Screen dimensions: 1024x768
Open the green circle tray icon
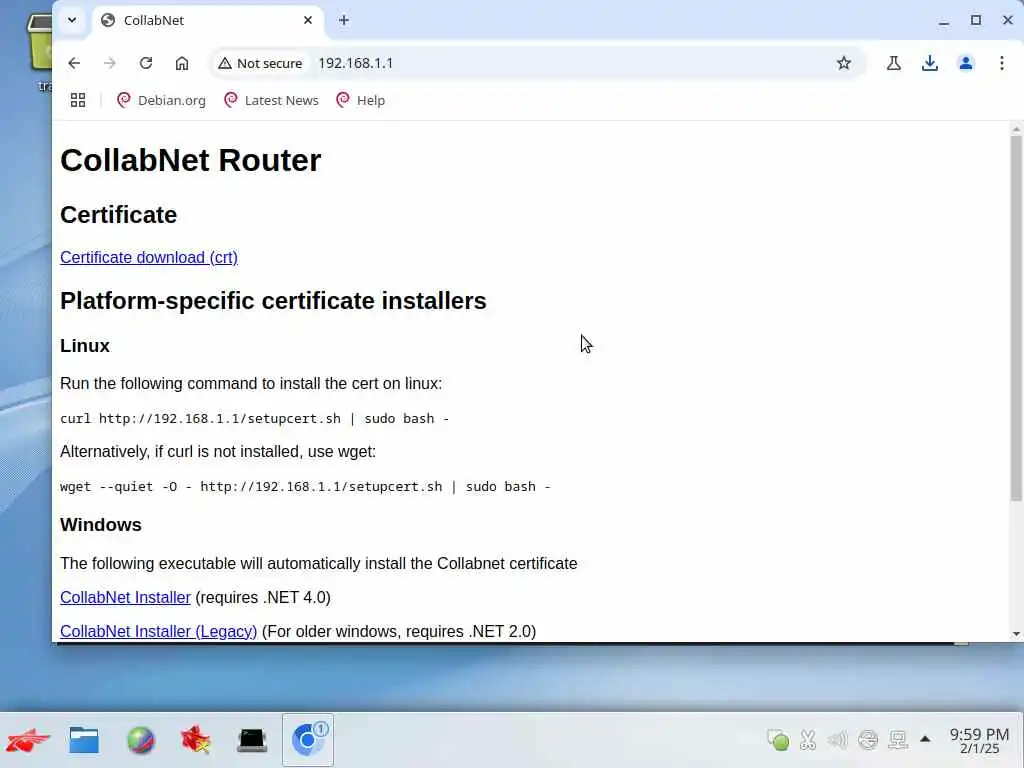point(778,740)
